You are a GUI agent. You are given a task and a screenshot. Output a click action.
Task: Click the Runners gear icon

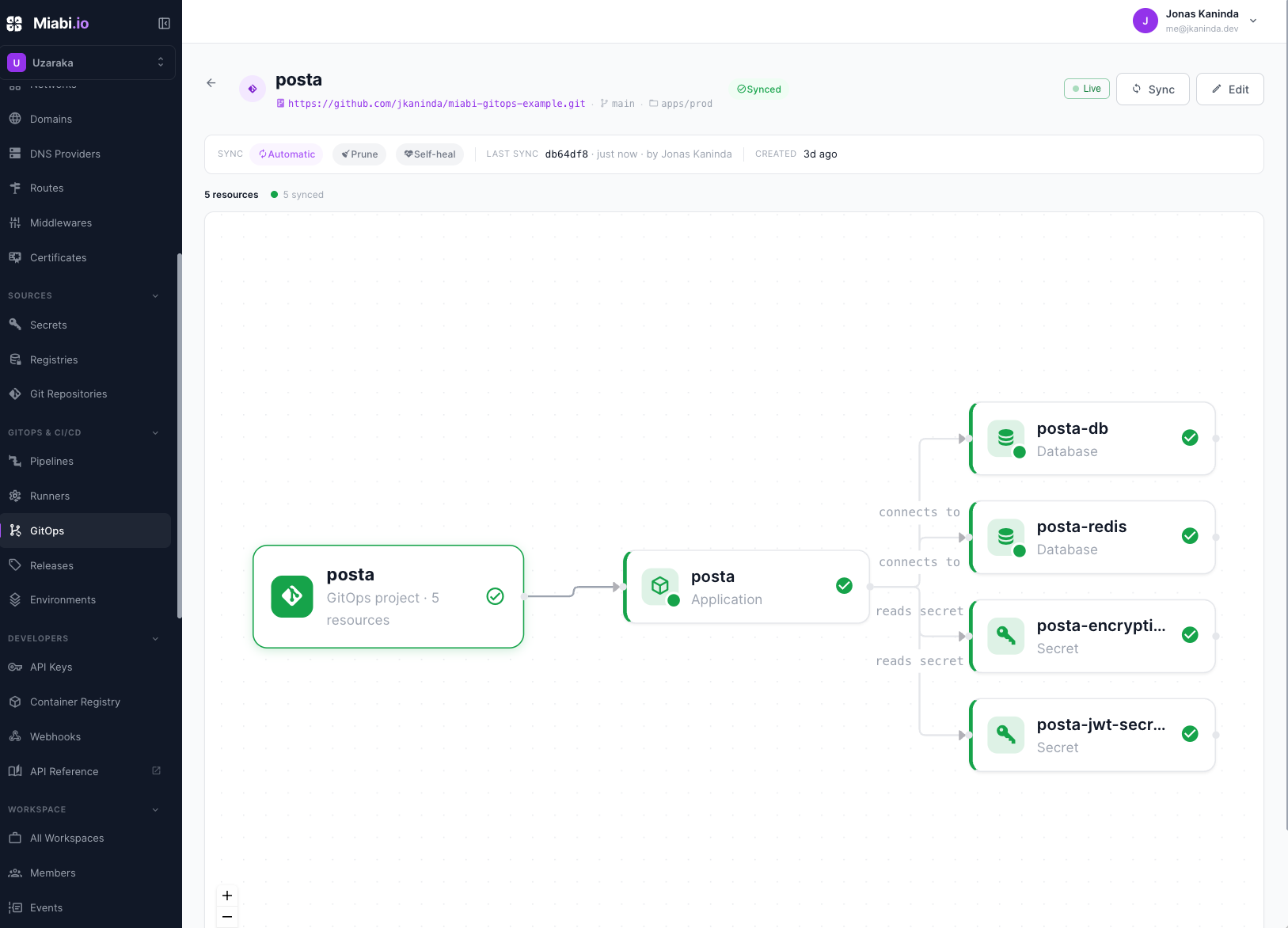coord(15,496)
